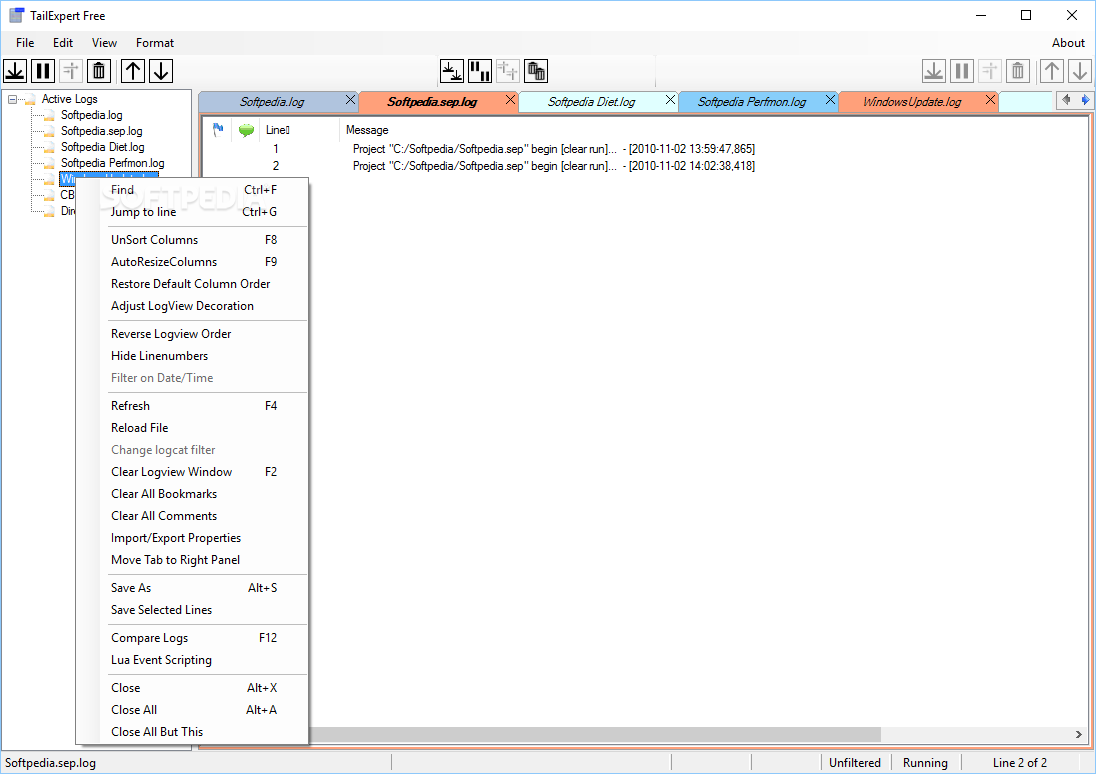This screenshot has height=774, width=1096.
Task: Switch to the Softpedia Perfmon.log tab
Action: [x=751, y=102]
